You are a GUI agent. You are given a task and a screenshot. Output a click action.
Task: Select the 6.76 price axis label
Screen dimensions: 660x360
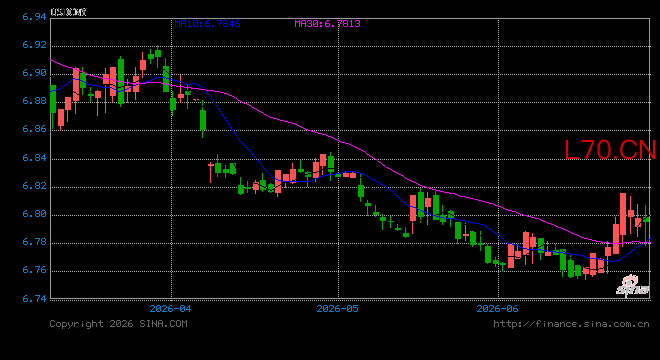tap(34, 270)
